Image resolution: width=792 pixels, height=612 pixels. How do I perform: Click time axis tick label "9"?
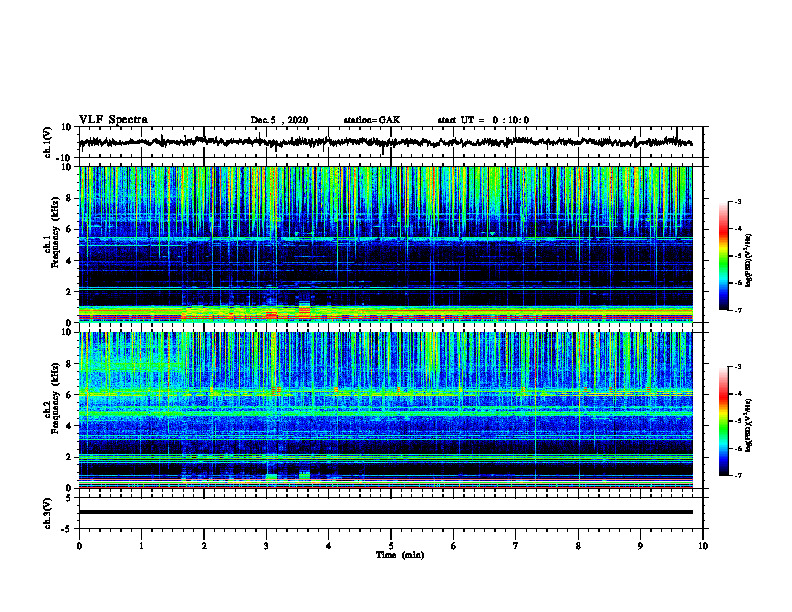[640, 546]
